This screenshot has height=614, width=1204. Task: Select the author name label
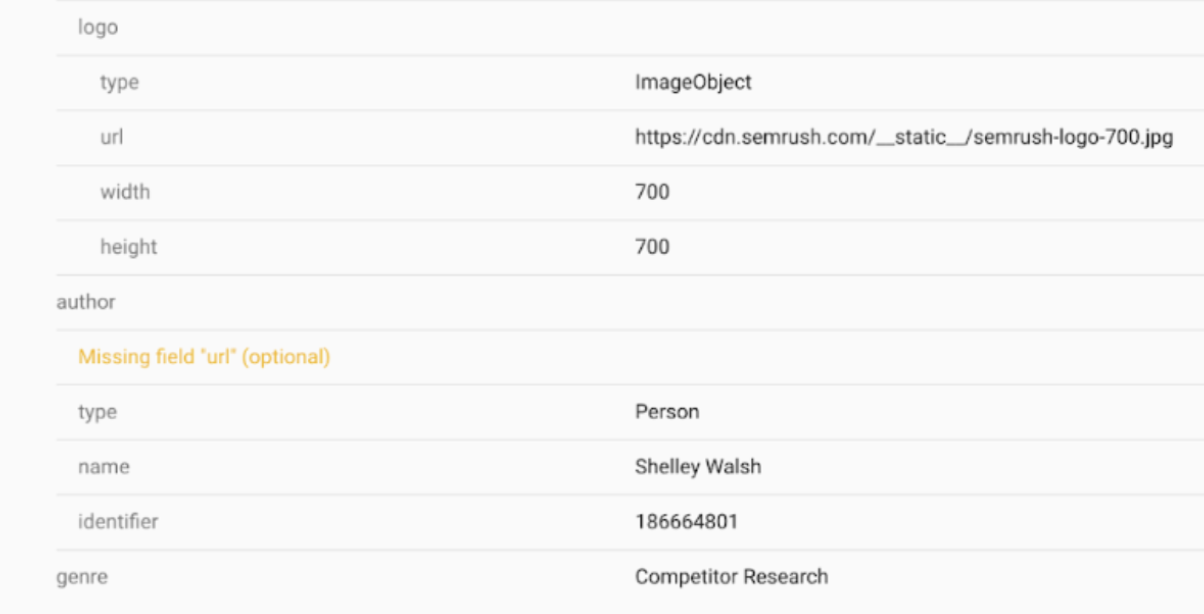tap(103, 467)
